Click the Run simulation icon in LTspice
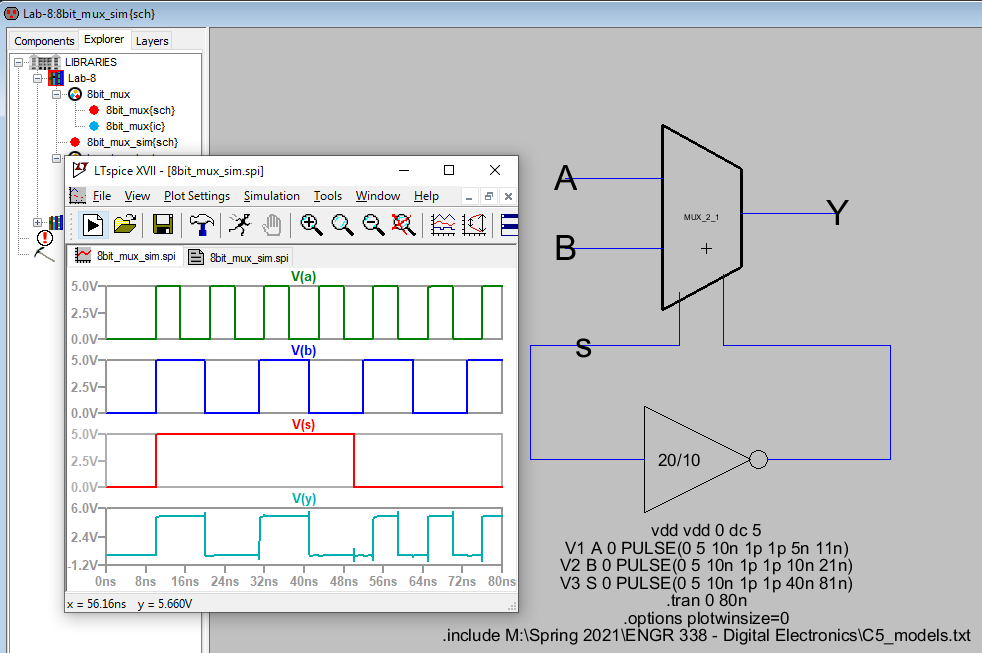 (x=93, y=225)
